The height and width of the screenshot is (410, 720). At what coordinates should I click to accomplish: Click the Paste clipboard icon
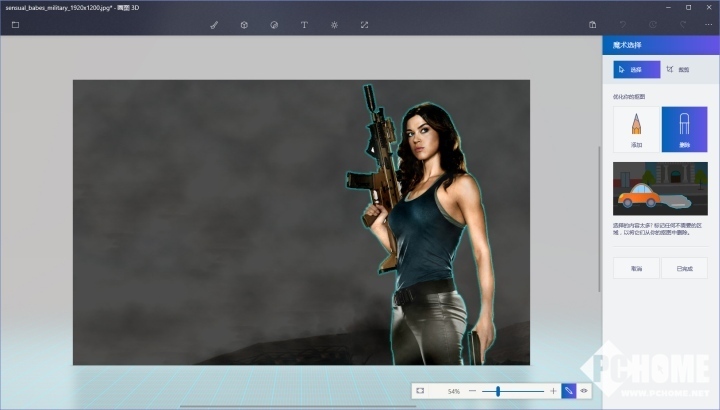(593, 25)
